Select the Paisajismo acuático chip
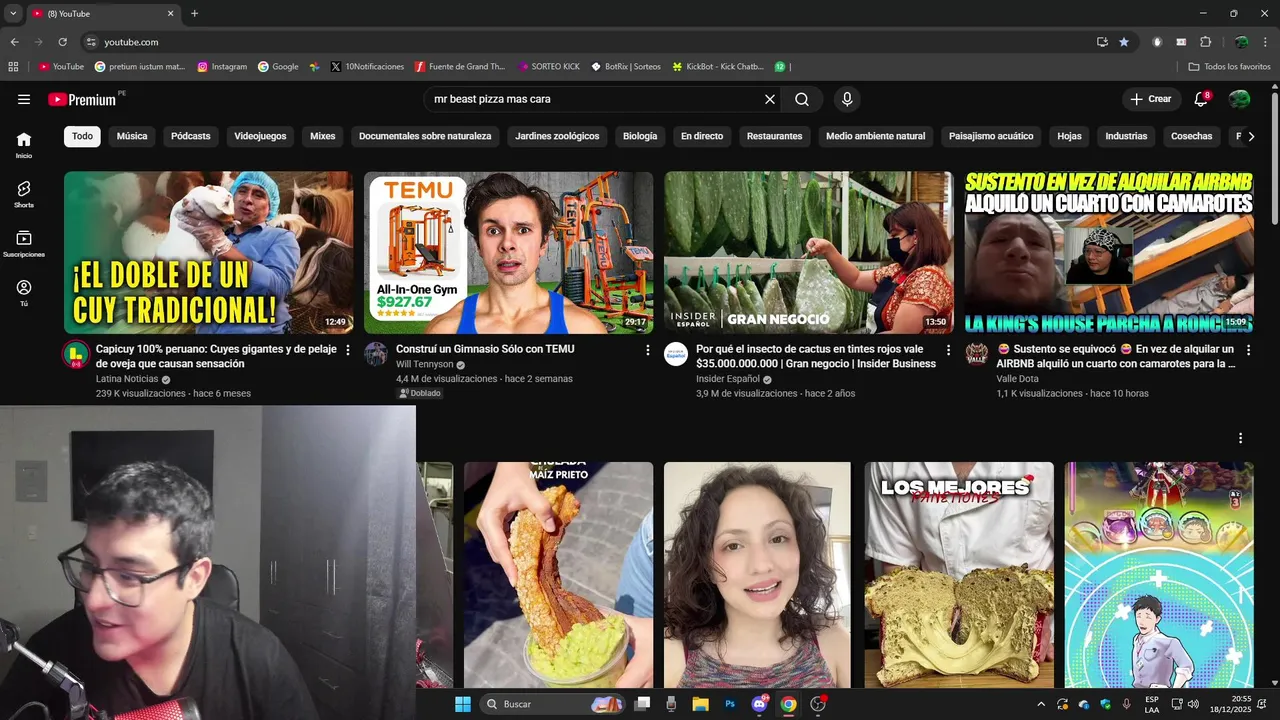The width and height of the screenshot is (1280, 720). point(991,136)
